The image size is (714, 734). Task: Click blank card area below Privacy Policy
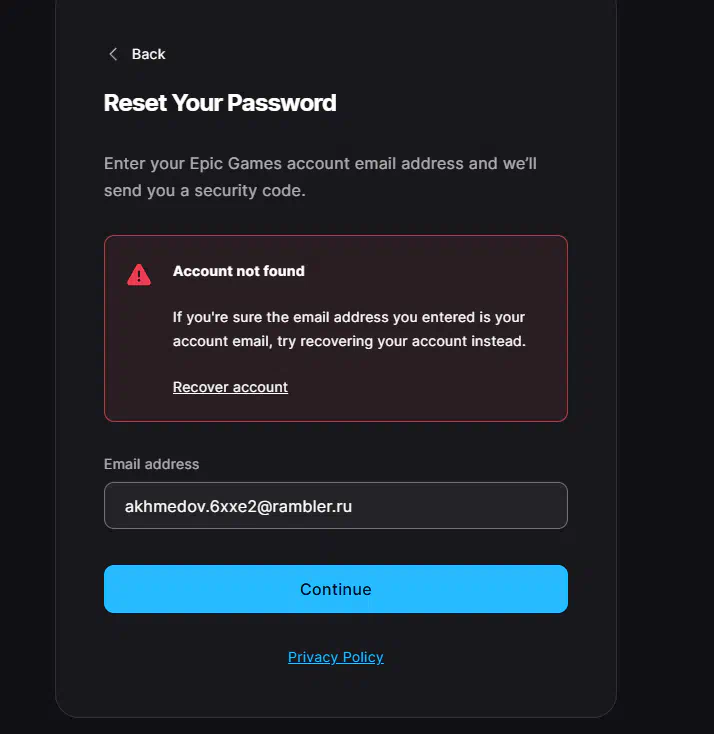pyautogui.click(x=336, y=695)
